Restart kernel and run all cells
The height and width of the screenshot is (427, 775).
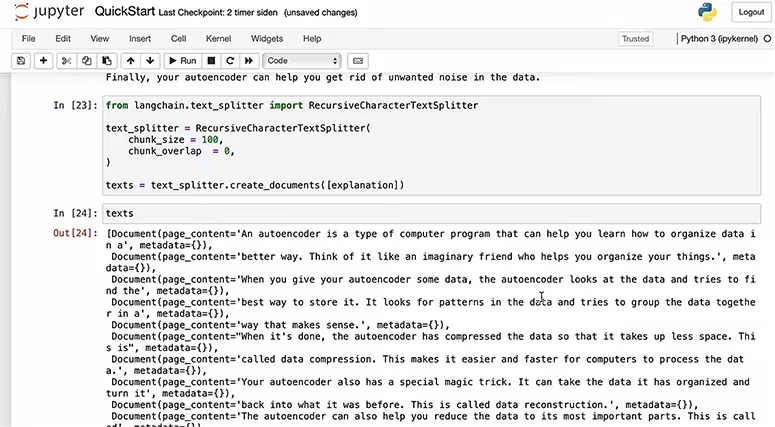[x=249, y=61]
